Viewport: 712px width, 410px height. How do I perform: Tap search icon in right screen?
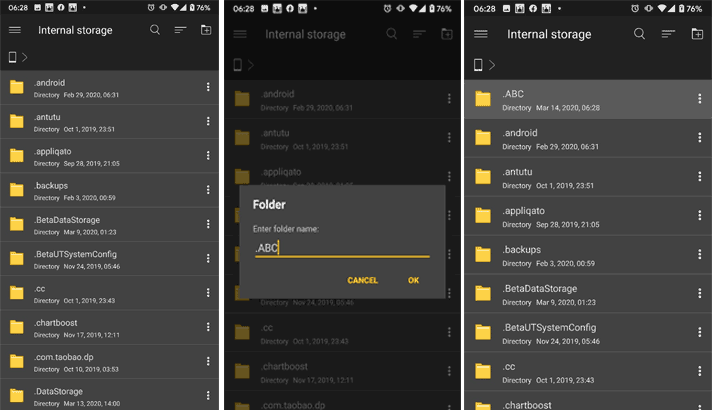point(639,34)
